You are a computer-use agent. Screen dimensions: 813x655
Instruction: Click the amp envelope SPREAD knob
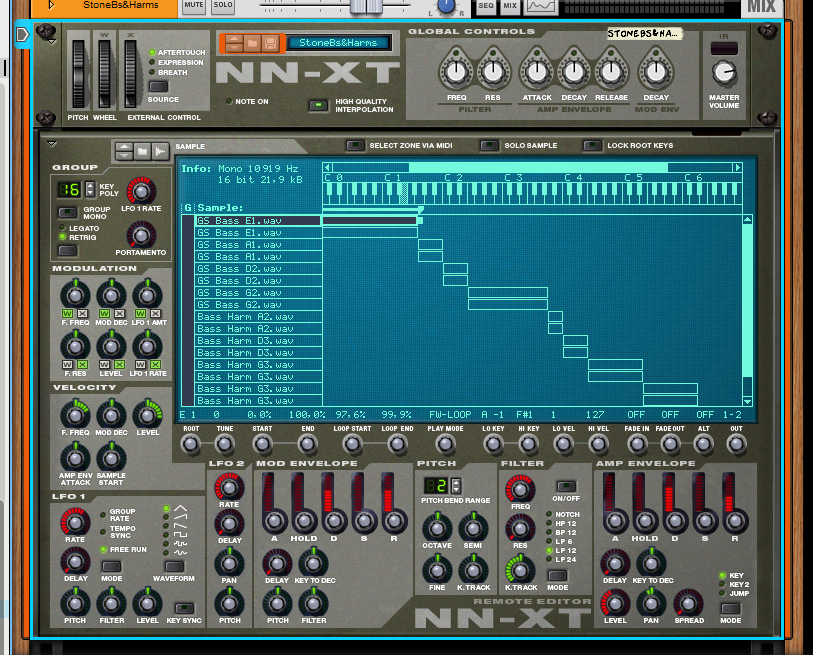[688, 604]
